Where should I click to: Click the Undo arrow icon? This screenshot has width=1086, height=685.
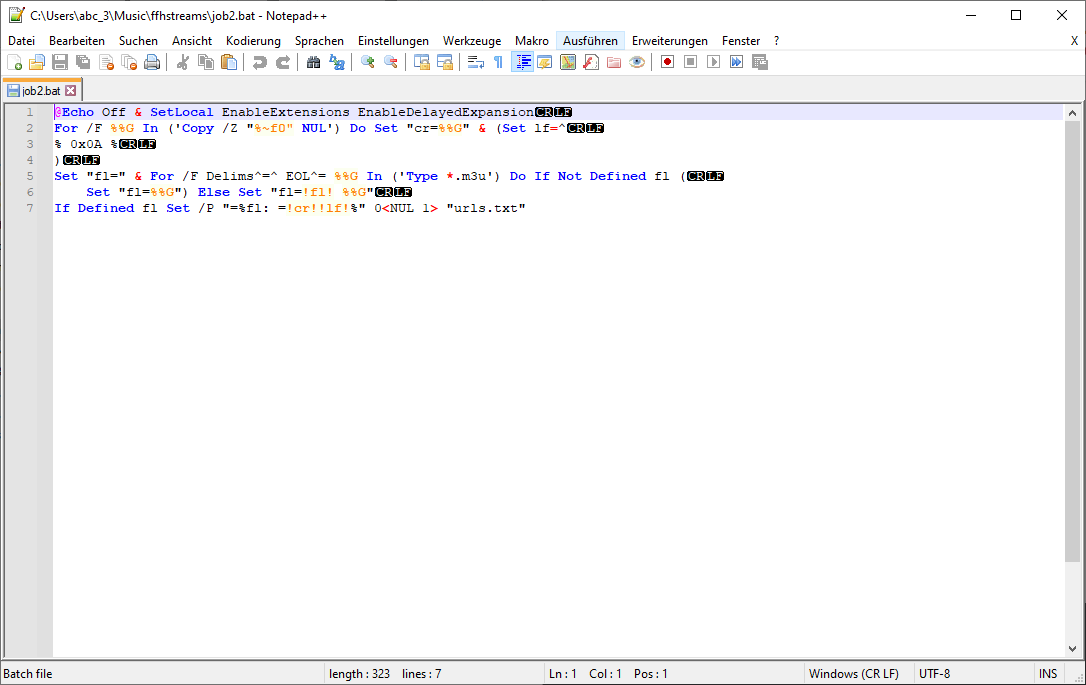[x=260, y=62]
